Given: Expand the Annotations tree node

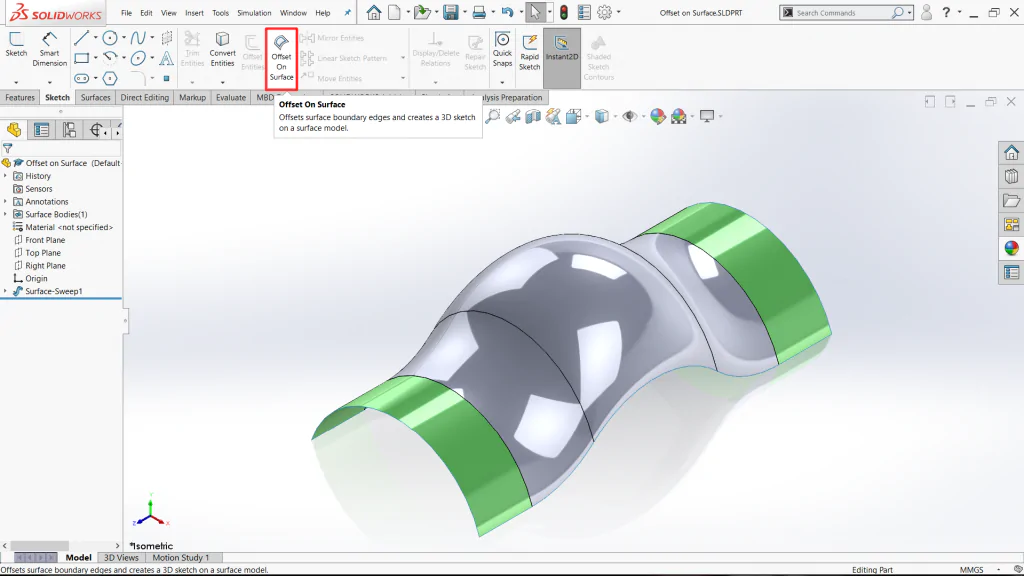Looking at the screenshot, I should [x=5, y=201].
